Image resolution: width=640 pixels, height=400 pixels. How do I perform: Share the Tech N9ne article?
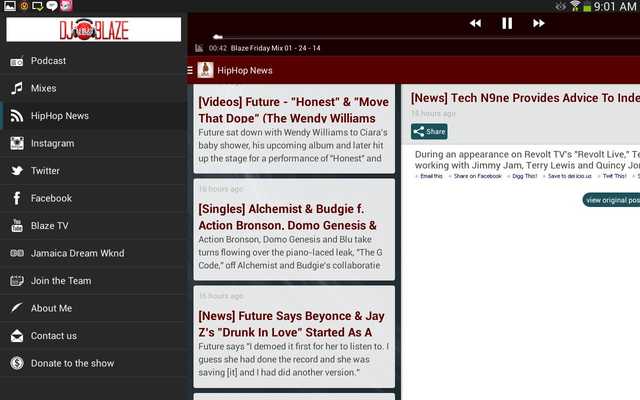[429, 131]
